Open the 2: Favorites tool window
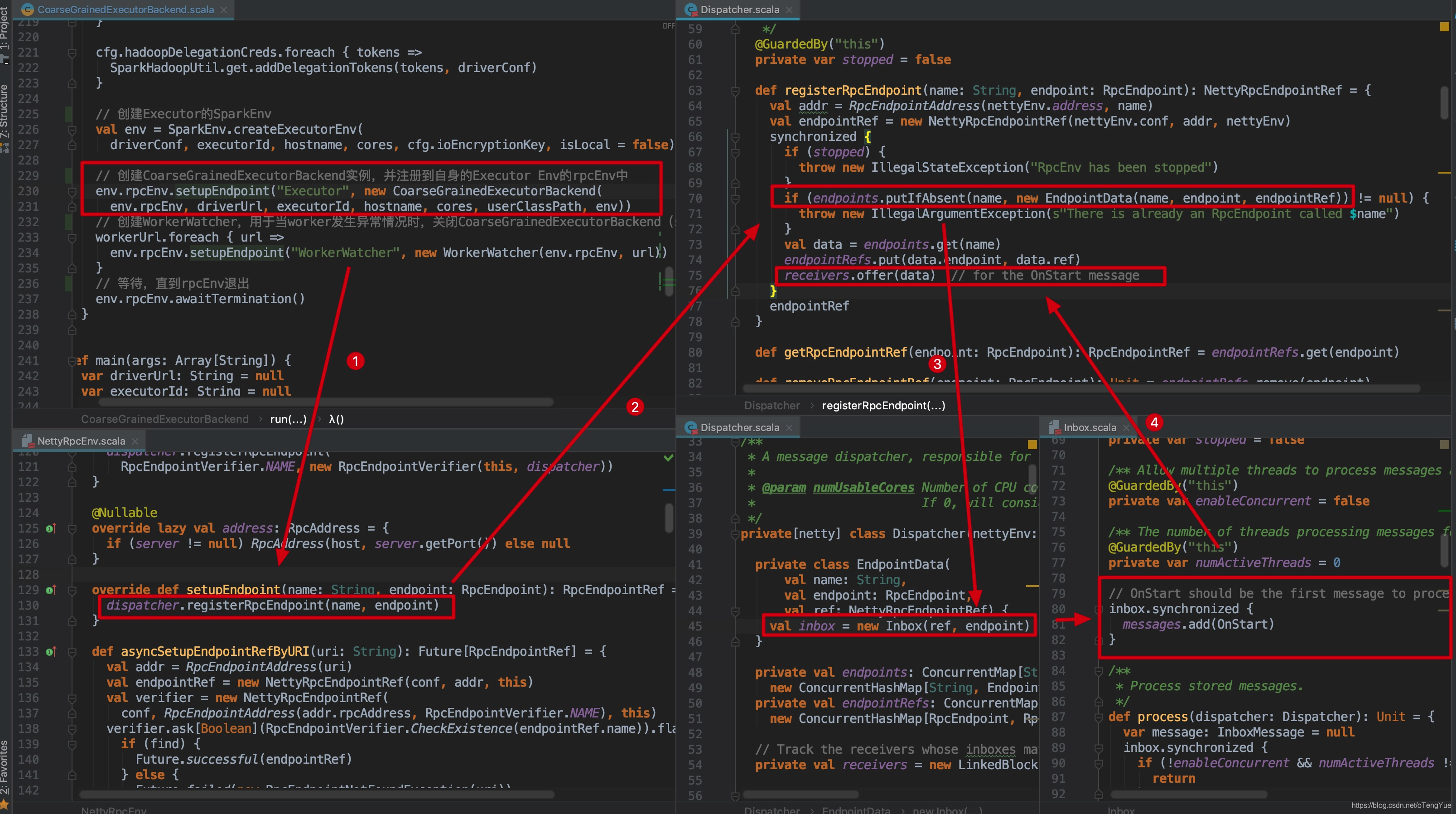 click(5, 774)
